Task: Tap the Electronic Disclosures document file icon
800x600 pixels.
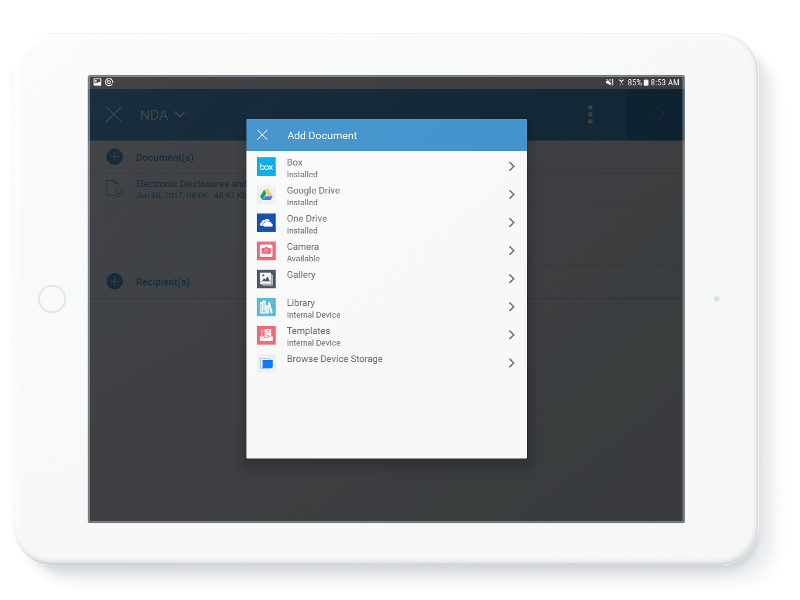Action: 114,189
